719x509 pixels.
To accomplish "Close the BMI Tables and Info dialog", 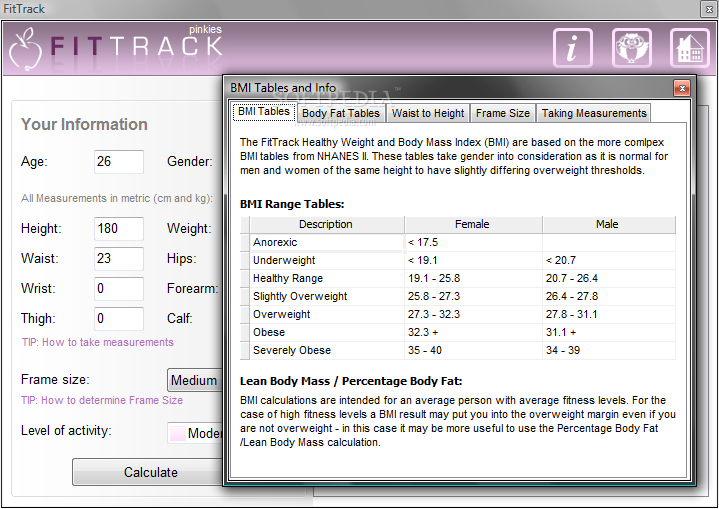I will tap(681, 88).
